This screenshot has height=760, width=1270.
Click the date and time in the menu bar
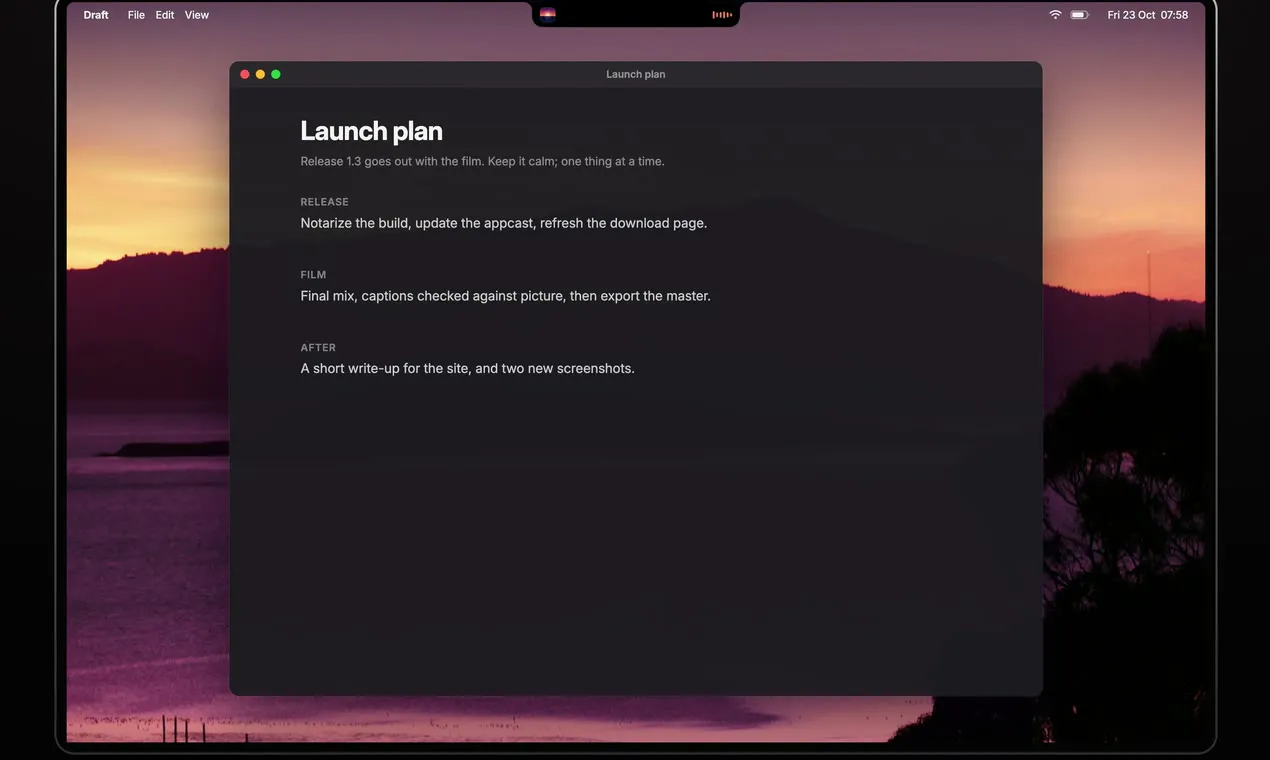1148,15
